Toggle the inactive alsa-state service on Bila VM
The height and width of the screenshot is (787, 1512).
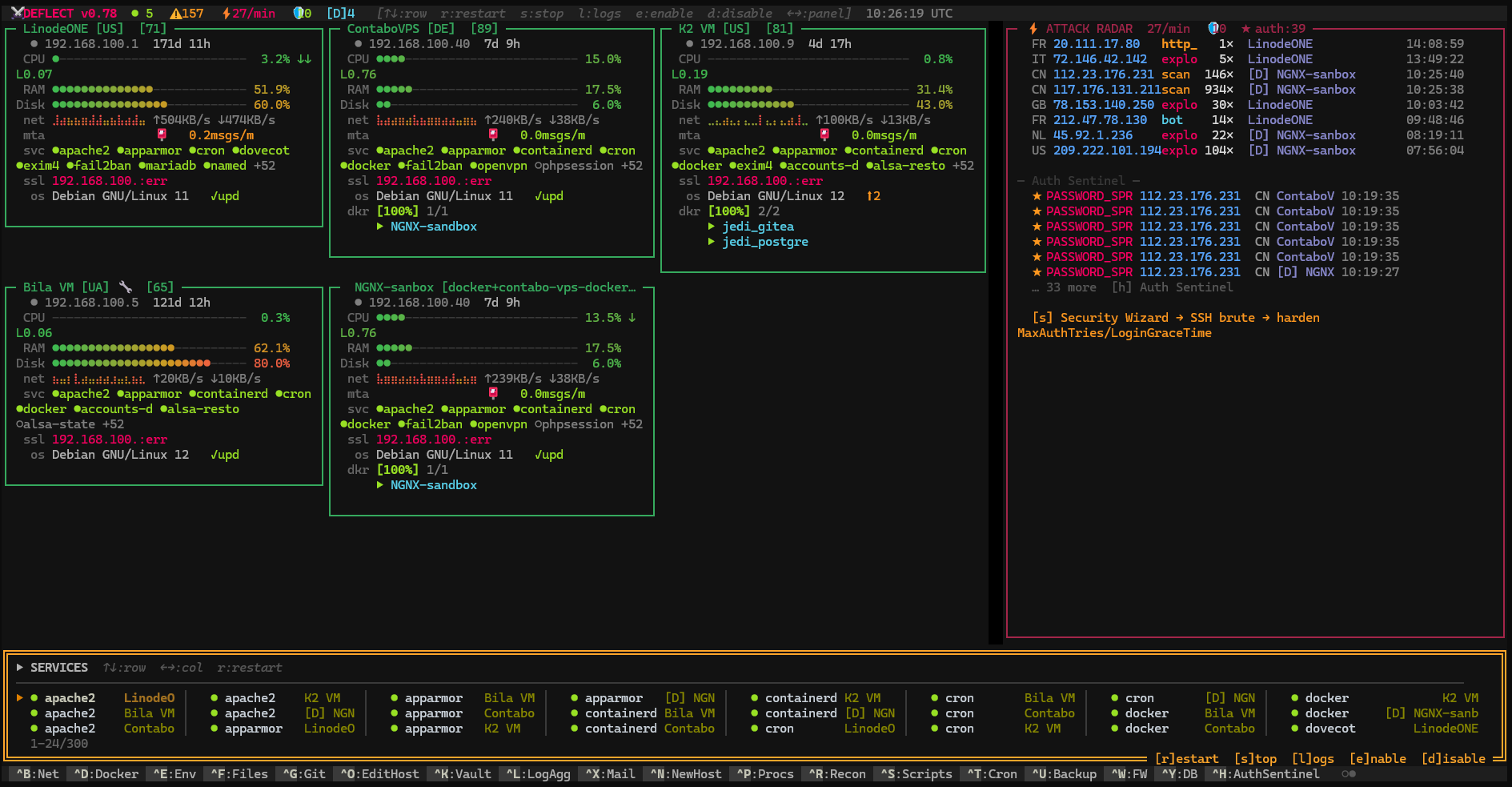click(x=56, y=424)
